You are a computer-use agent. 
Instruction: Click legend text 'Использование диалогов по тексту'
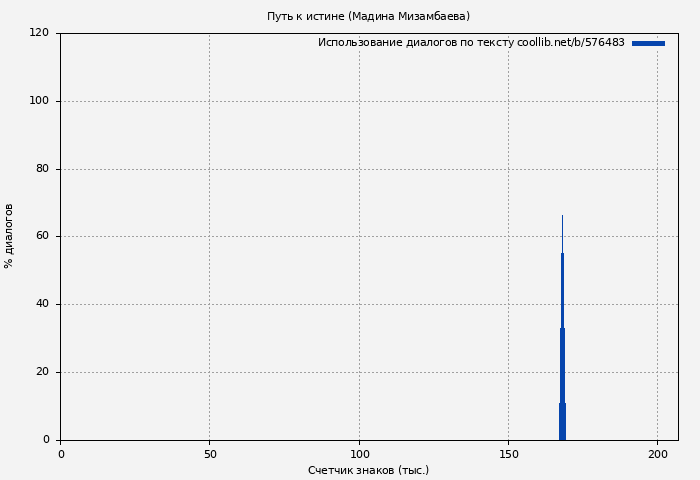pyautogui.click(x=416, y=43)
